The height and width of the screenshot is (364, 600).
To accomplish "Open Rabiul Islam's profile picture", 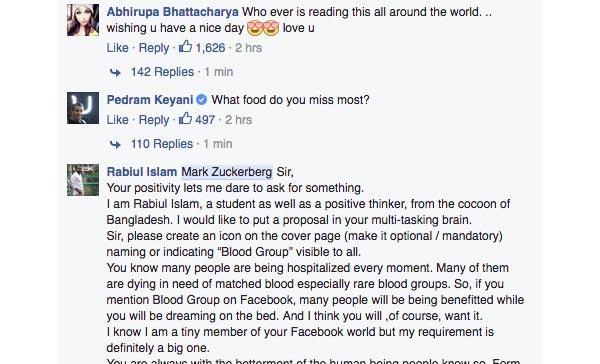I will pyautogui.click(x=83, y=180).
